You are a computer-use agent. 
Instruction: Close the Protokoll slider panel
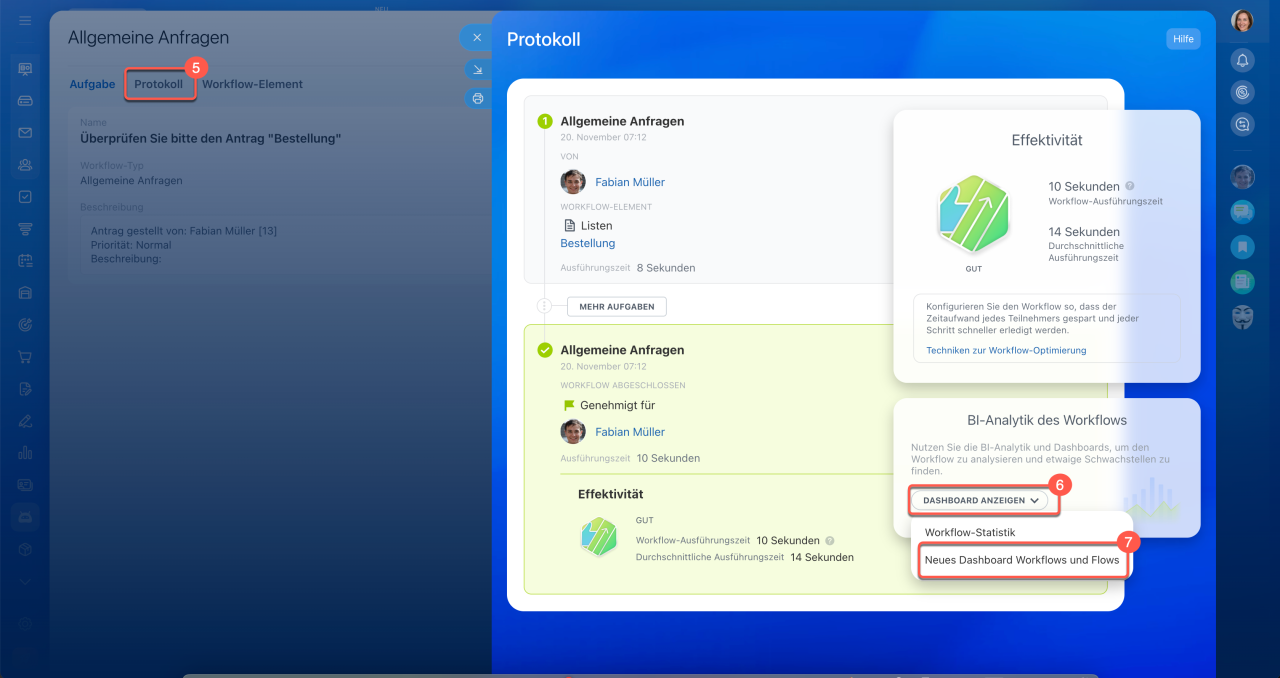click(x=476, y=37)
